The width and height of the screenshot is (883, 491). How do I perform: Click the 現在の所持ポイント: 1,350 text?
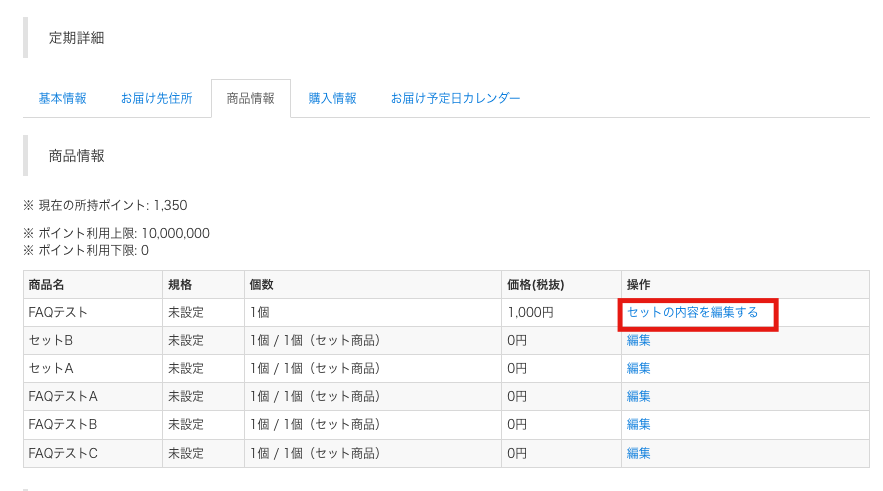point(105,206)
